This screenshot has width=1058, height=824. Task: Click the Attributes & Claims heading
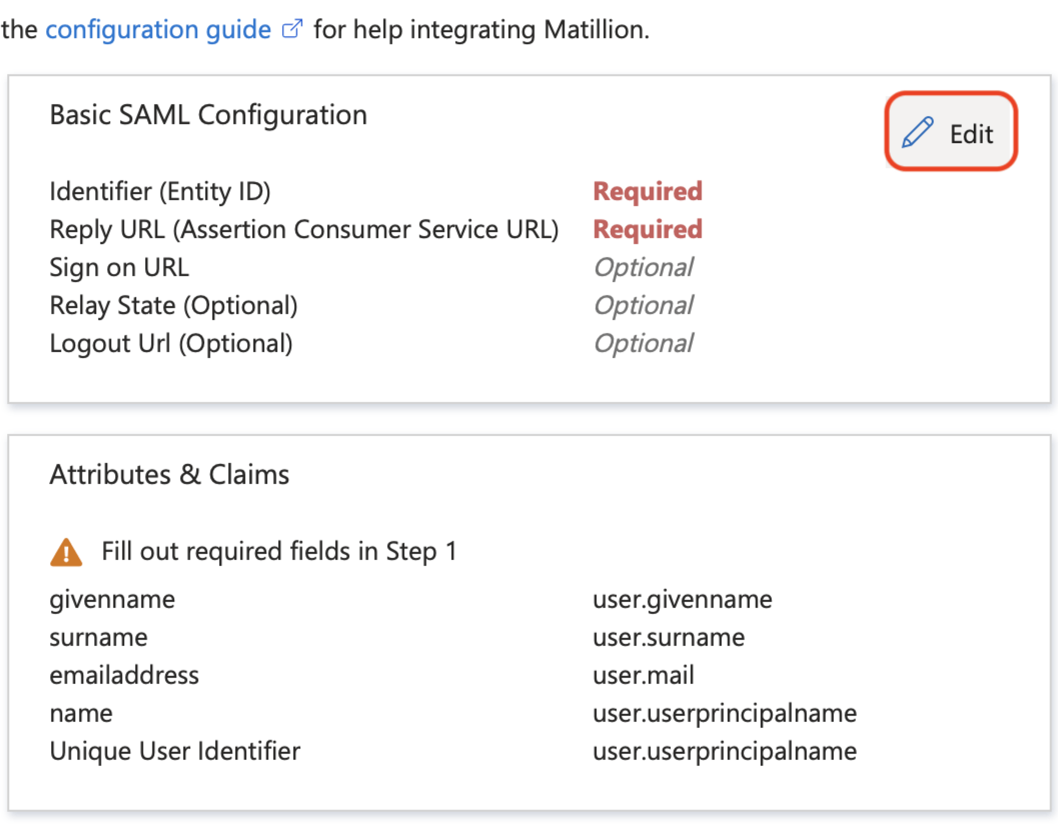168,474
